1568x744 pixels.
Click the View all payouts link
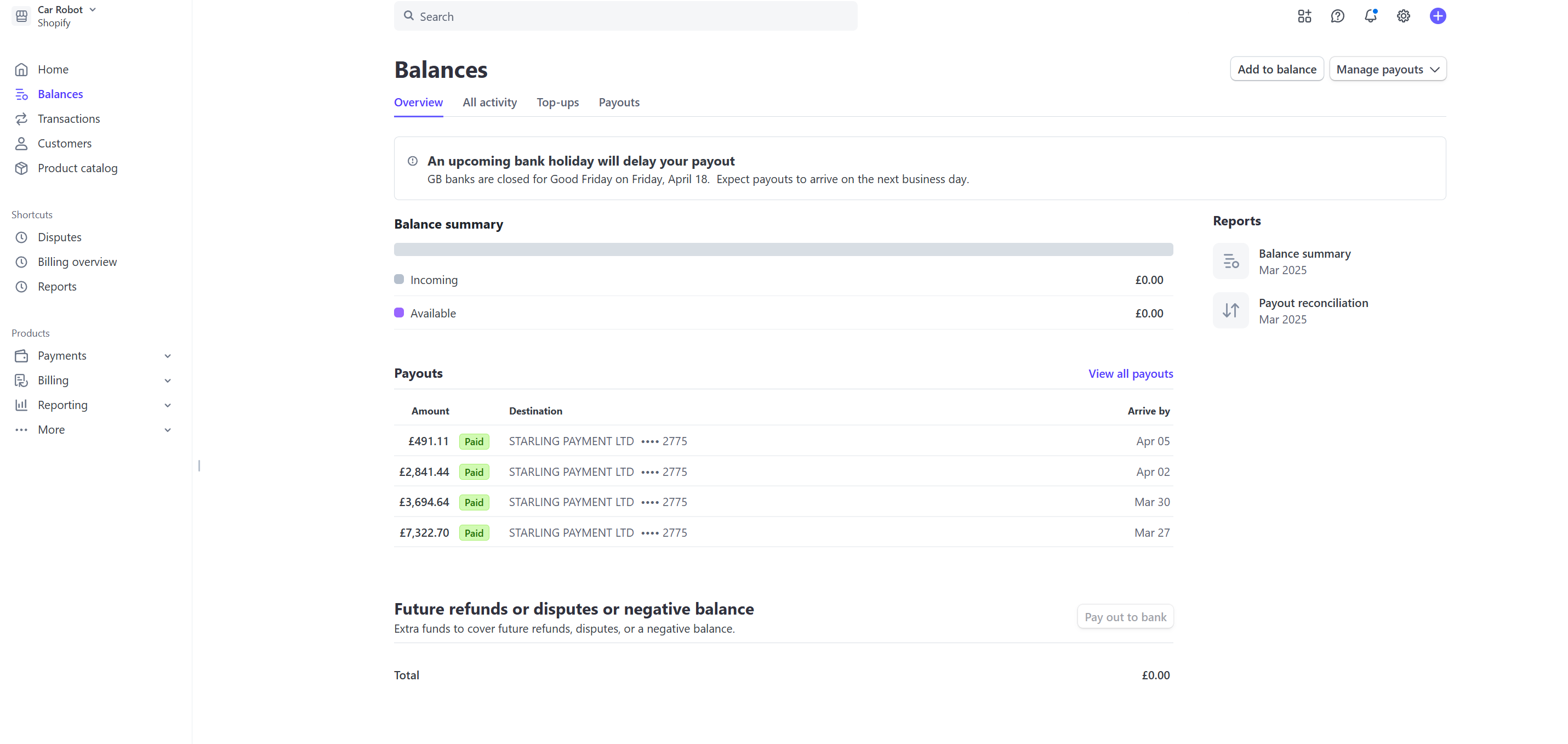pyautogui.click(x=1130, y=374)
